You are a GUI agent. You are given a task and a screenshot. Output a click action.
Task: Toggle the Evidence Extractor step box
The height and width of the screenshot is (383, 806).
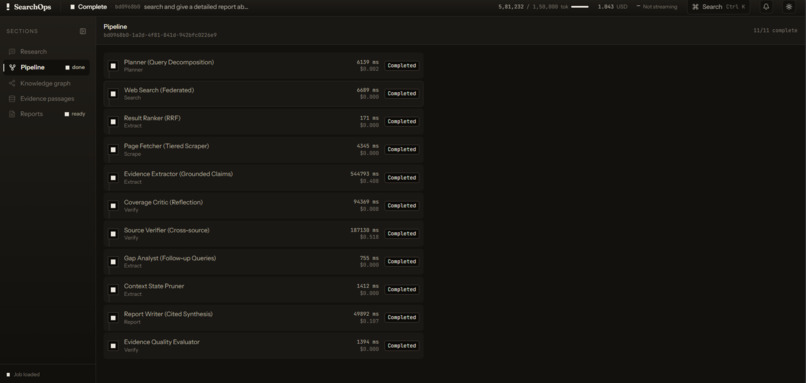click(x=113, y=178)
